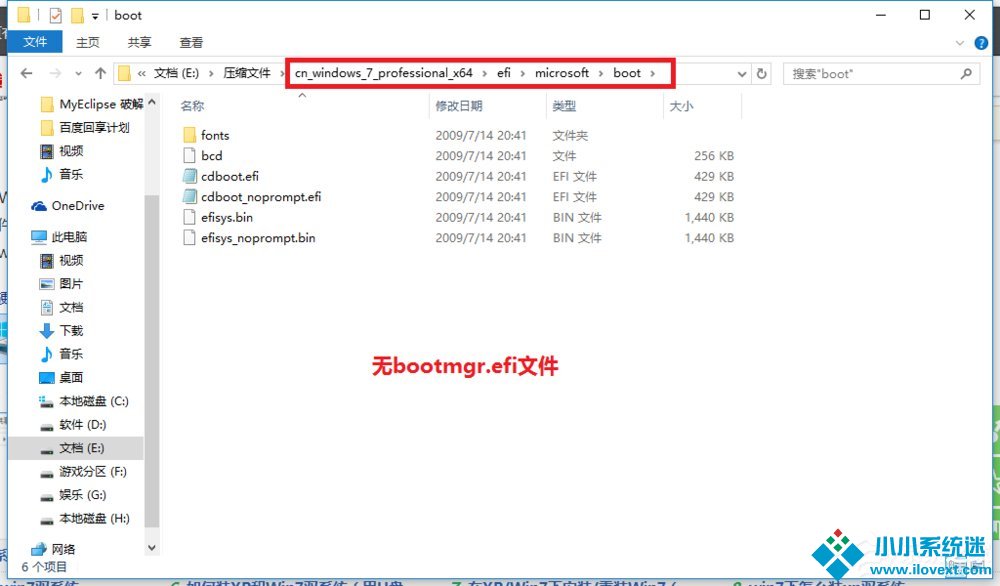Click the search magnifier icon

tap(966, 73)
